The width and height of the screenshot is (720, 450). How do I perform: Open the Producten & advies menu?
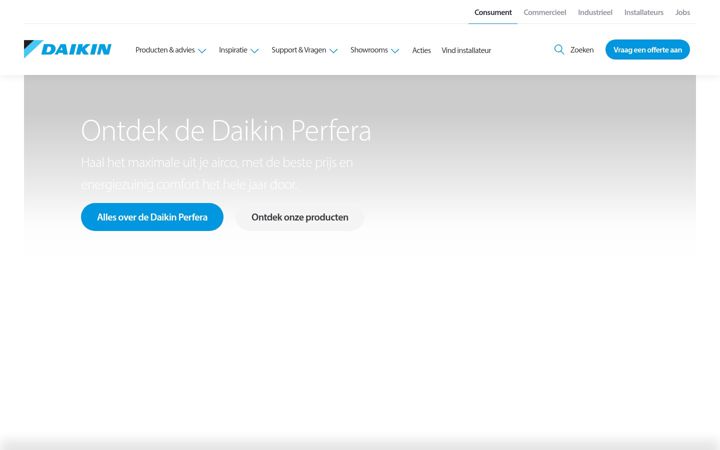165,50
